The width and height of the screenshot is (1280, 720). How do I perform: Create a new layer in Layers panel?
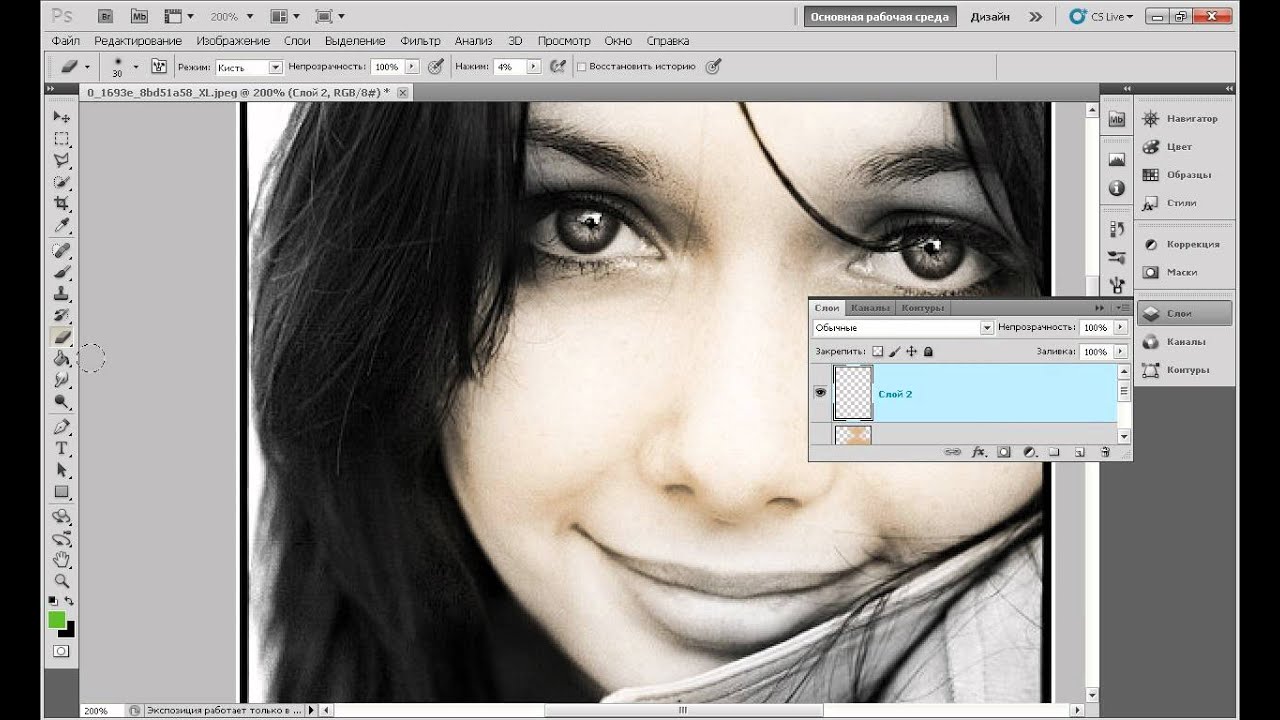click(1080, 452)
